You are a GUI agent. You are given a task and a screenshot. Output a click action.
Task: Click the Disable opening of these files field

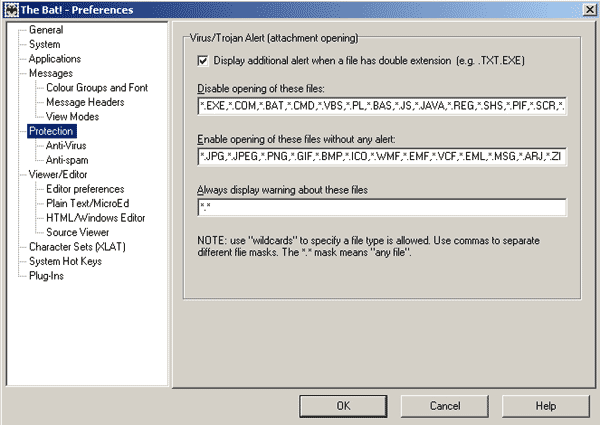(x=382, y=106)
